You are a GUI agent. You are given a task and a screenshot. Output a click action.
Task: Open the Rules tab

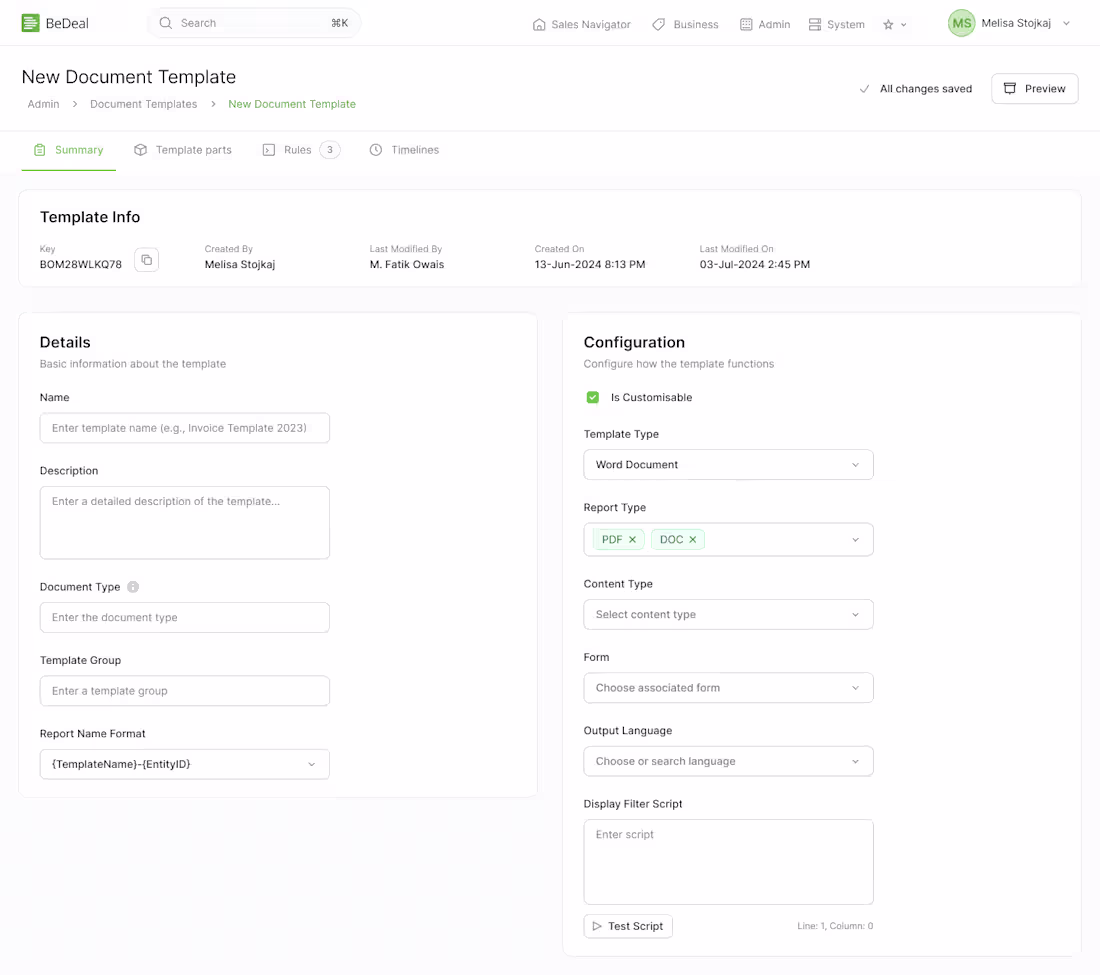point(298,150)
